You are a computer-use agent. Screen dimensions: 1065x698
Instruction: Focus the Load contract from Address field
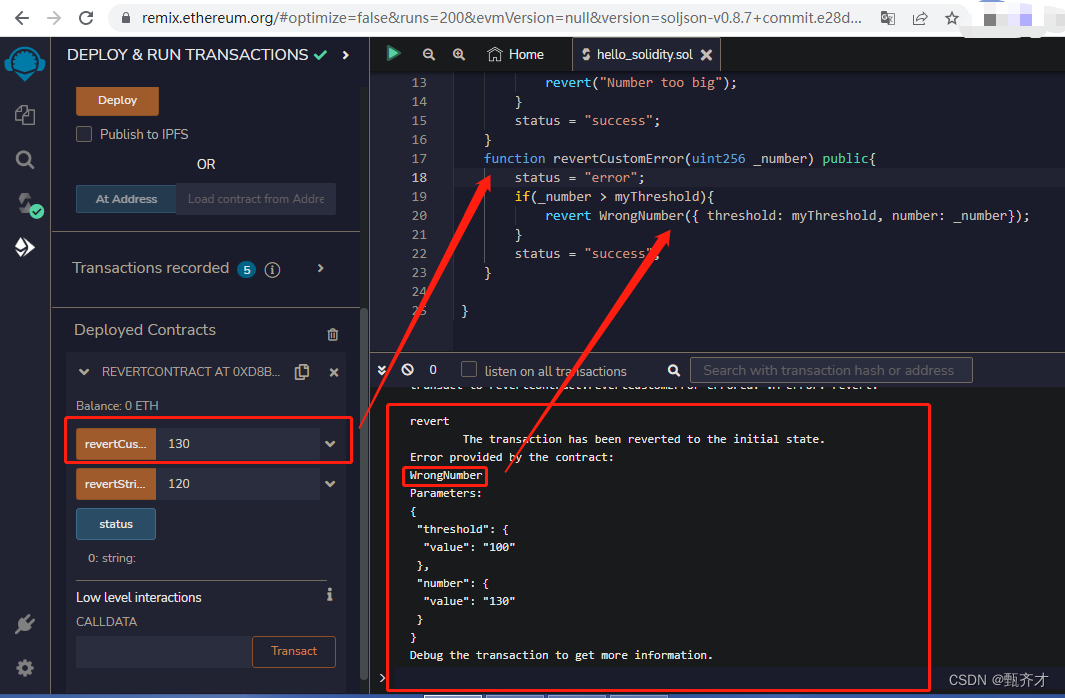coord(256,199)
